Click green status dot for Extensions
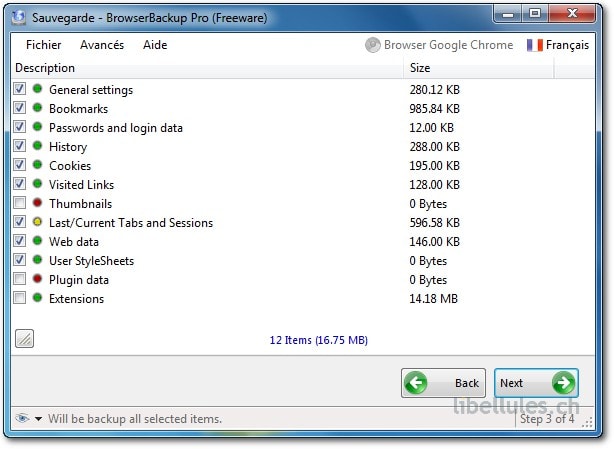The image size is (614, 449). coord(37,298)
